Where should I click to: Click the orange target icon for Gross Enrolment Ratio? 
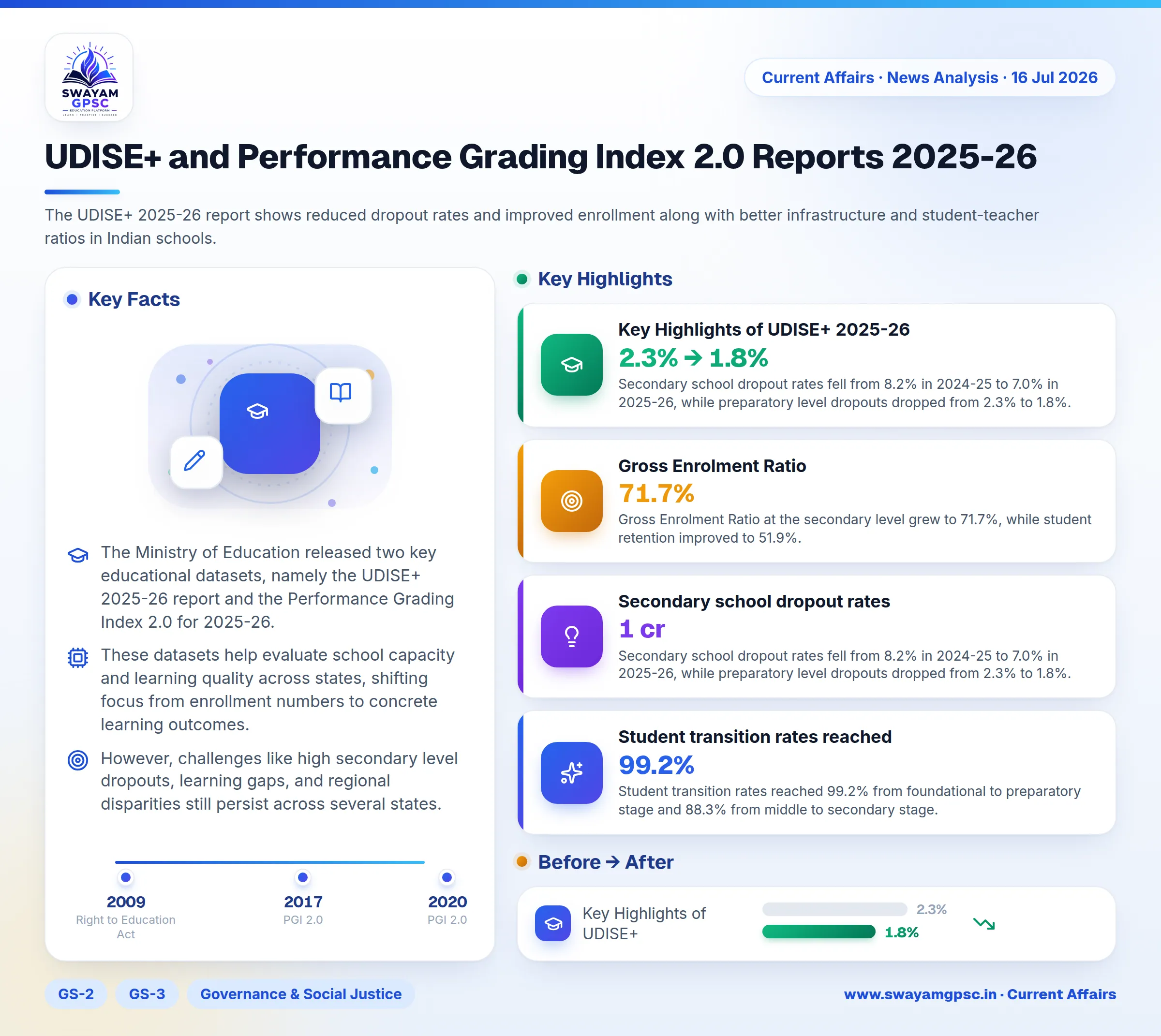[x=571, y=501]
